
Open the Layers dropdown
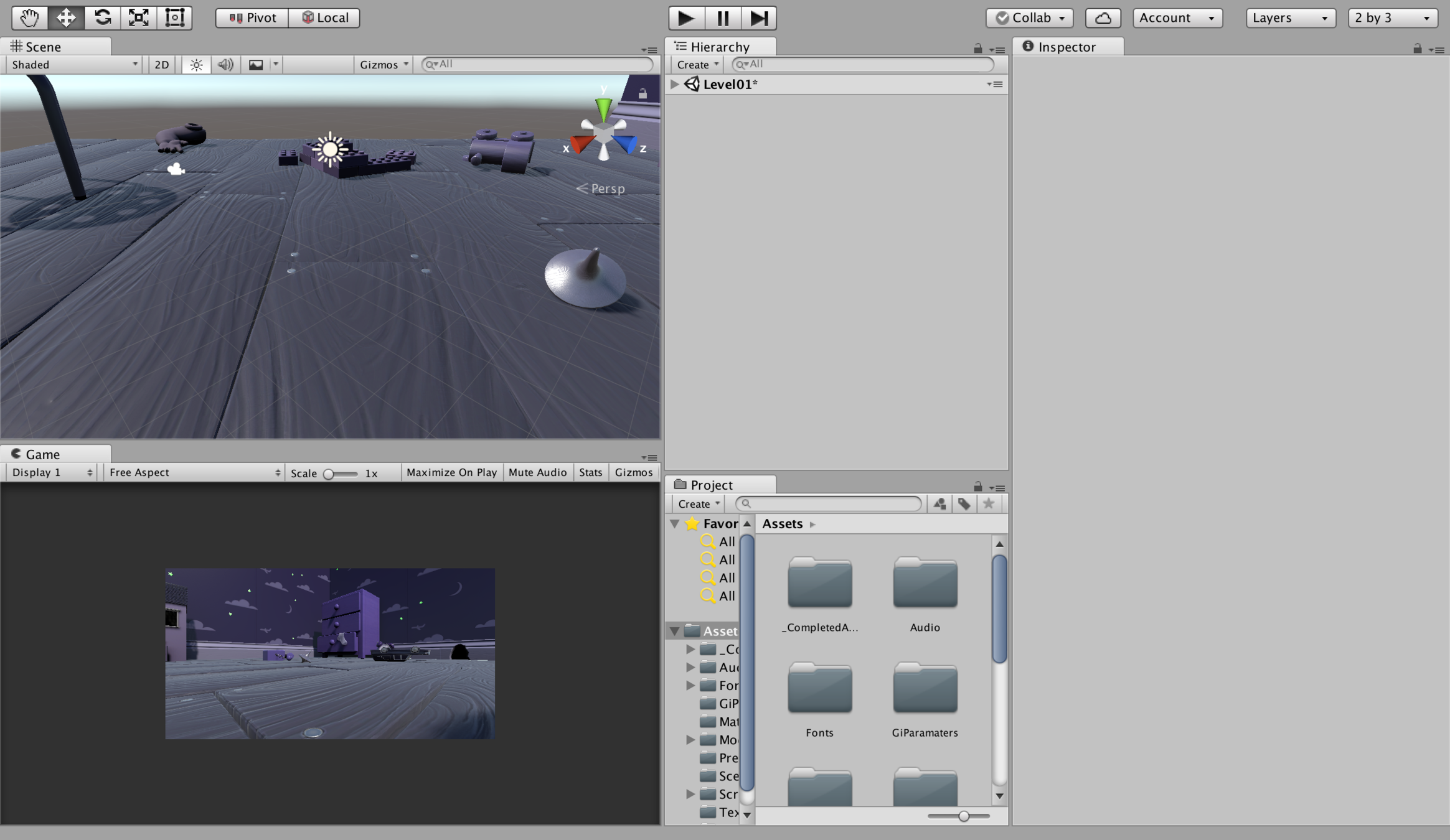tap(1290, 17)
